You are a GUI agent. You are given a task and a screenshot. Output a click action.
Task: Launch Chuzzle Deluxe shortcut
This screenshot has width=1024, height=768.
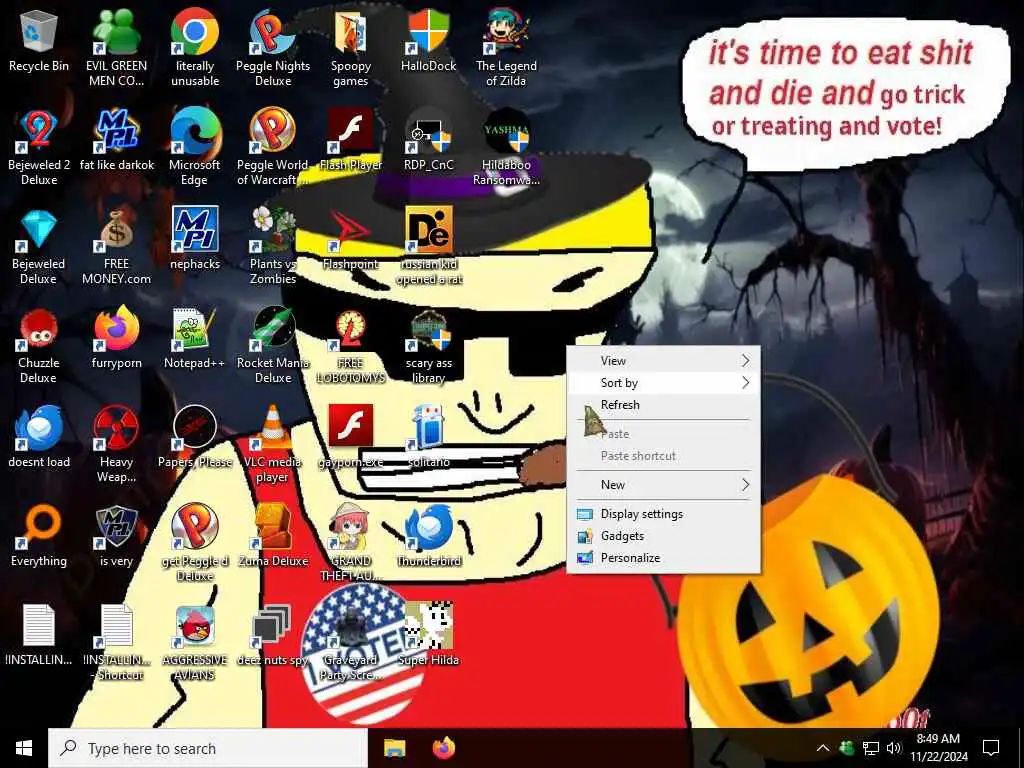(x=39, y=345)
